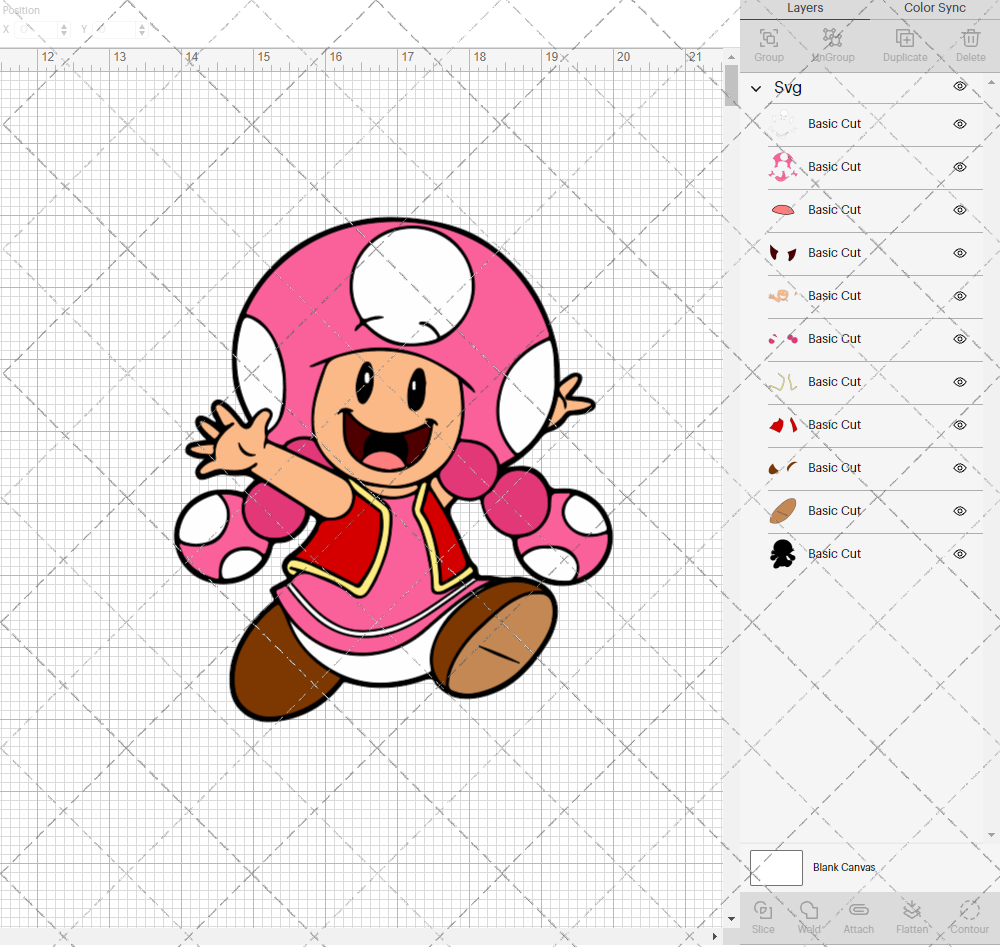Open the Contour tool

pyautogui.click(x=968, y=915)
